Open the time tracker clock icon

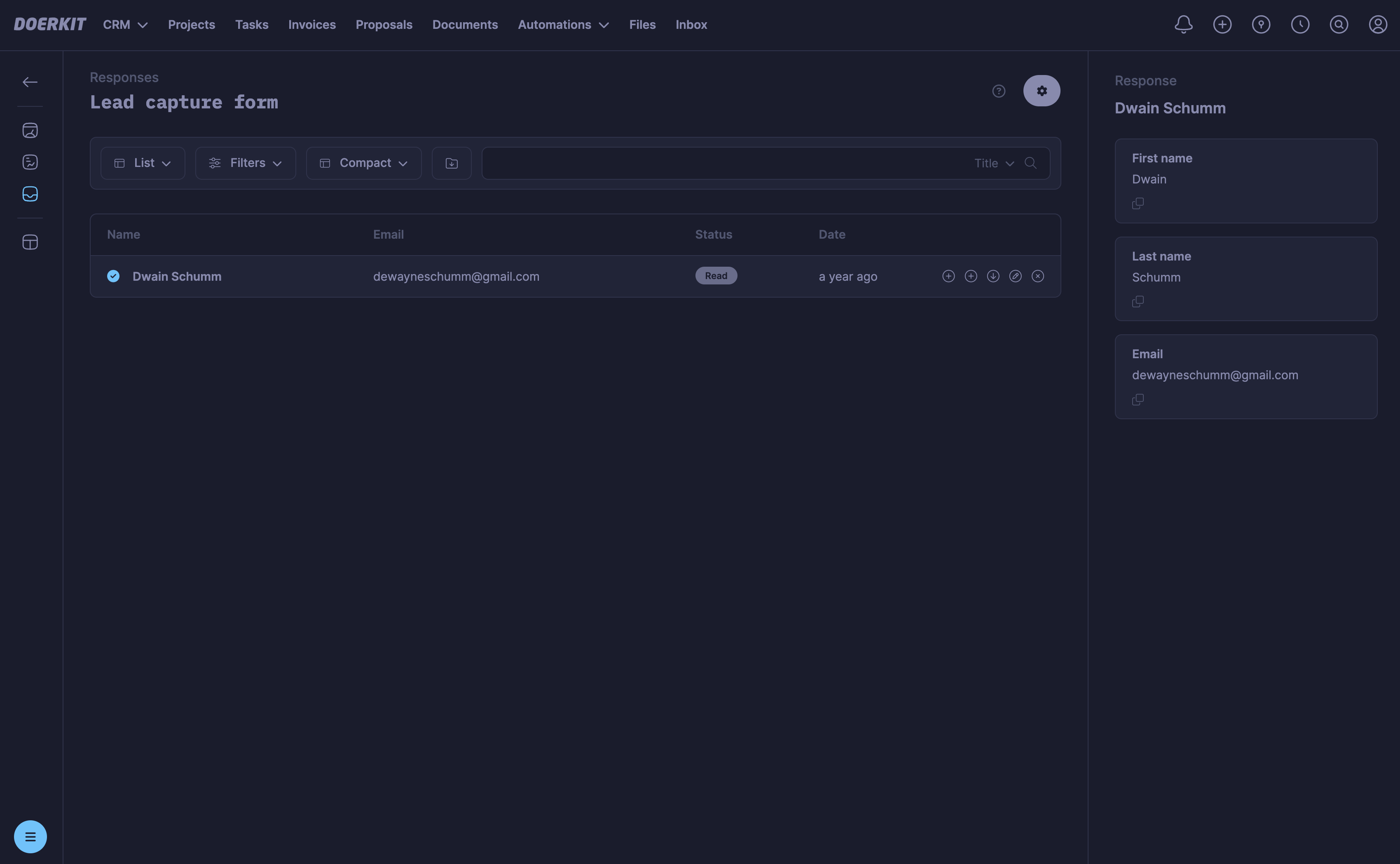coord(1300,25)
